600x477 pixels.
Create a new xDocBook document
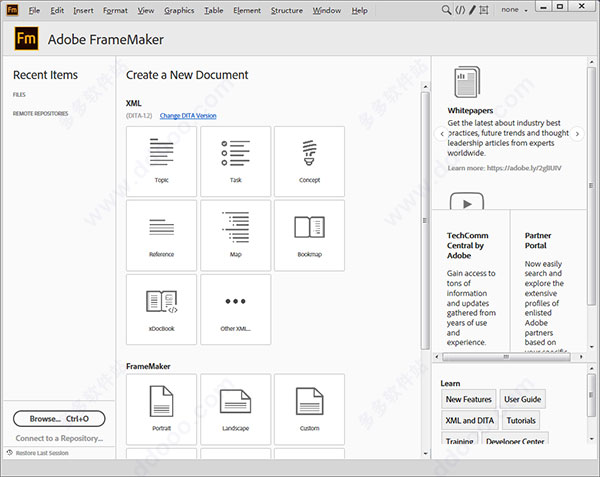(x=161, y=309)
